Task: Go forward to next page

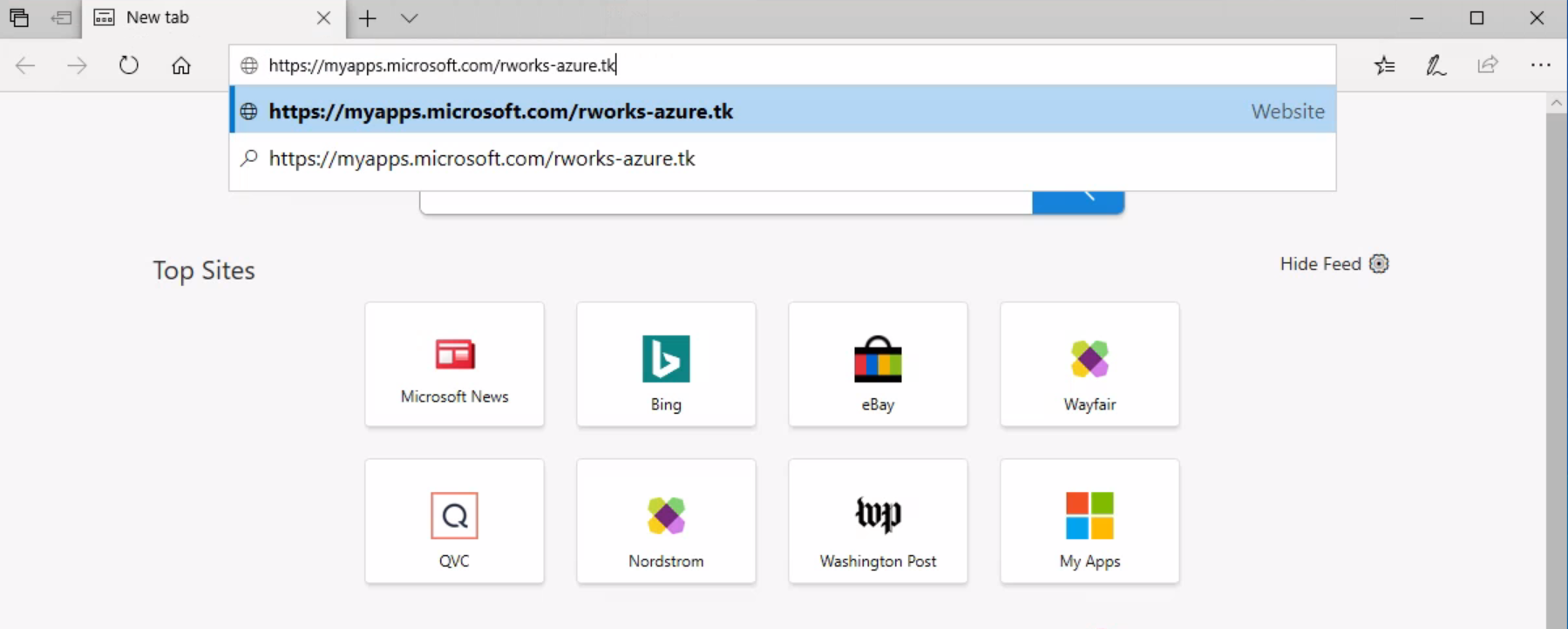Action: tap(77, 65)
